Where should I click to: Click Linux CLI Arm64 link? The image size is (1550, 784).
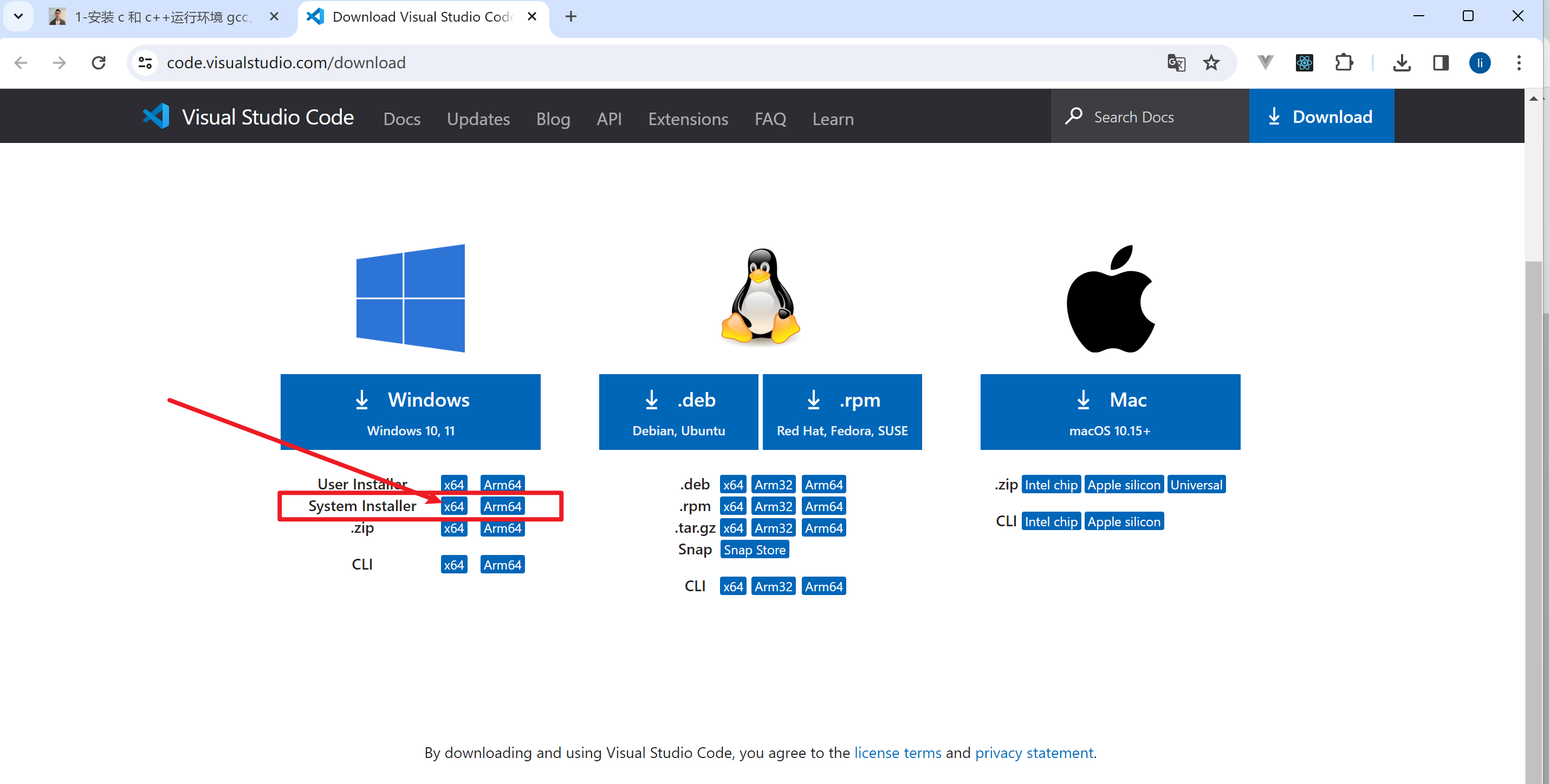(823, 586)
